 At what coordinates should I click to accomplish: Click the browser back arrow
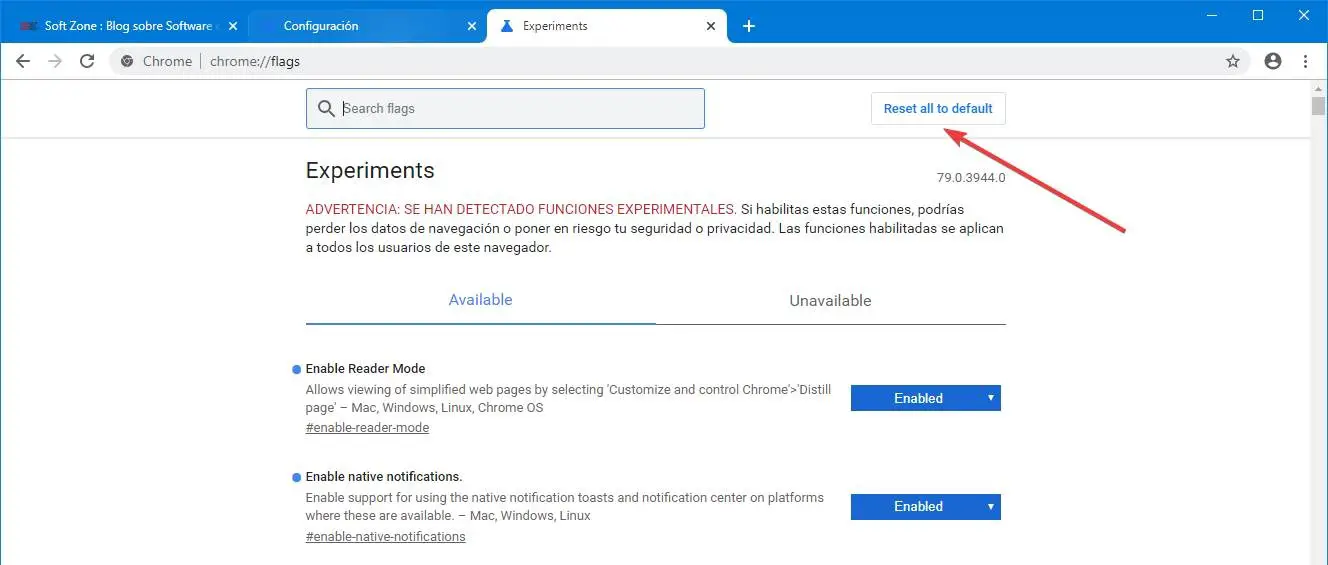click(23, 61)
